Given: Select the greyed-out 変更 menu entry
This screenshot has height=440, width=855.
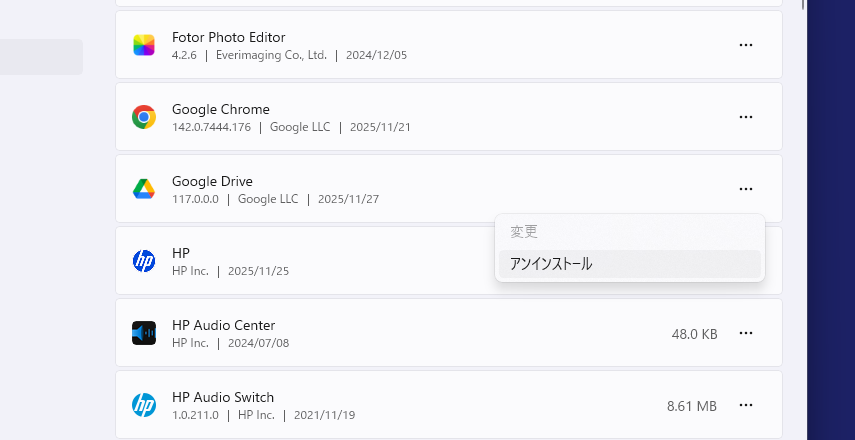Looking at the screenshot, I should (524, 232).
